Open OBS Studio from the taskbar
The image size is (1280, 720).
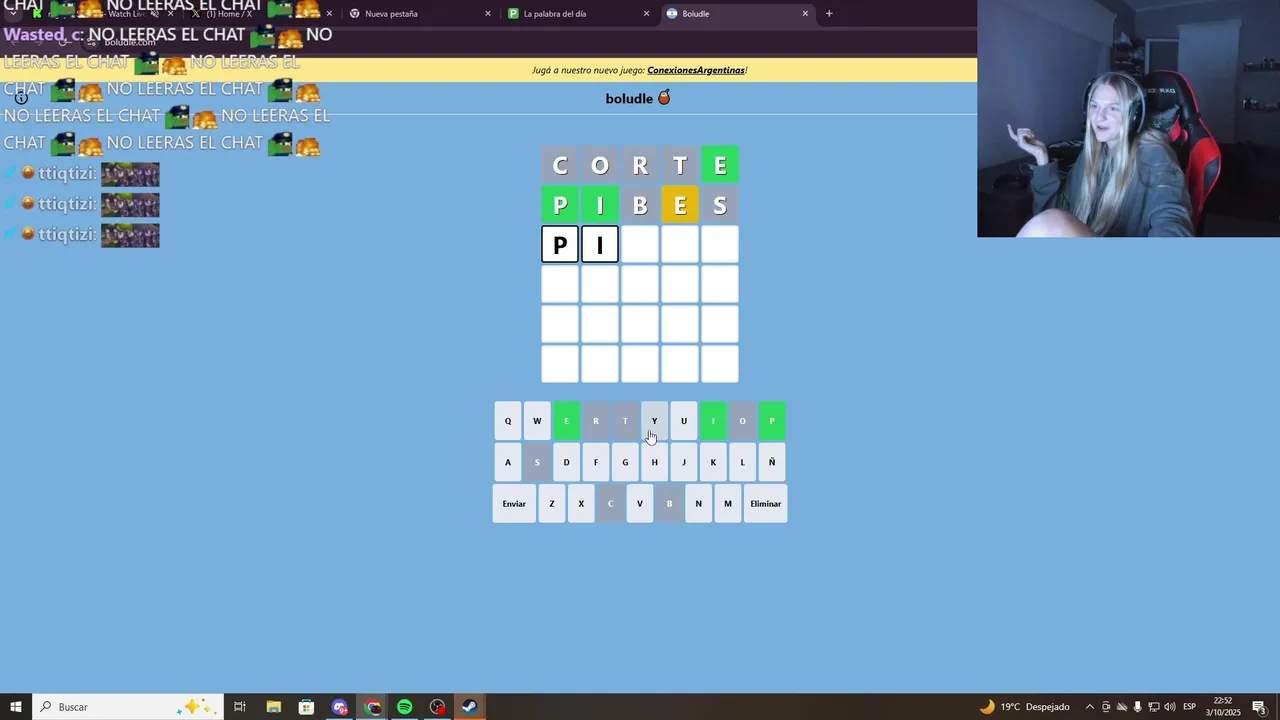tap(438, 707)
